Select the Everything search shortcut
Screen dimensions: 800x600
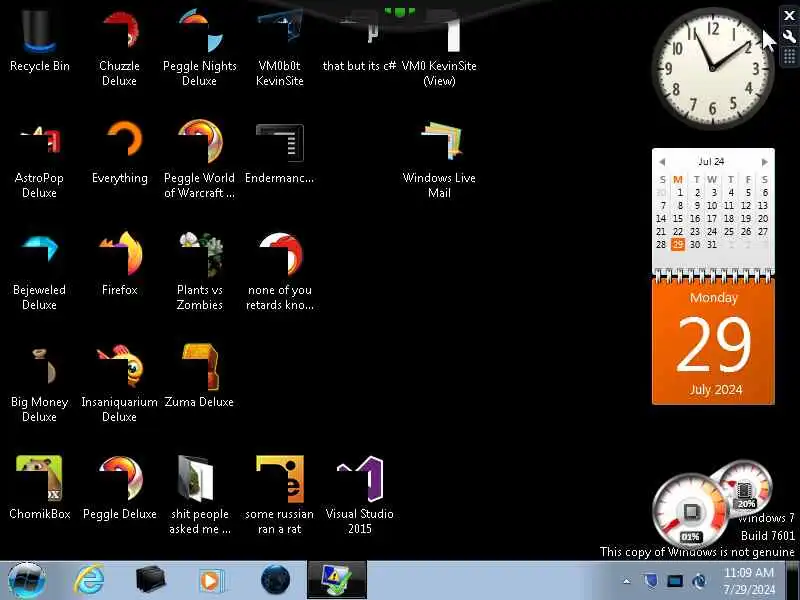coord(119,153)
